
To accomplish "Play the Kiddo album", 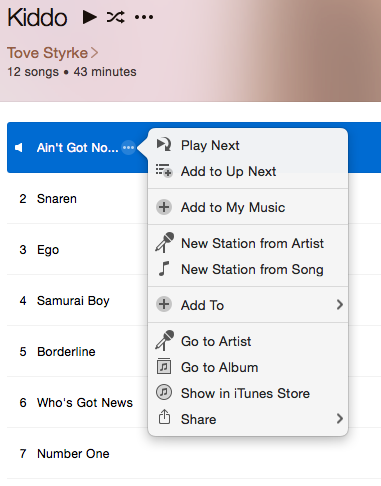I will pos(89,17).
